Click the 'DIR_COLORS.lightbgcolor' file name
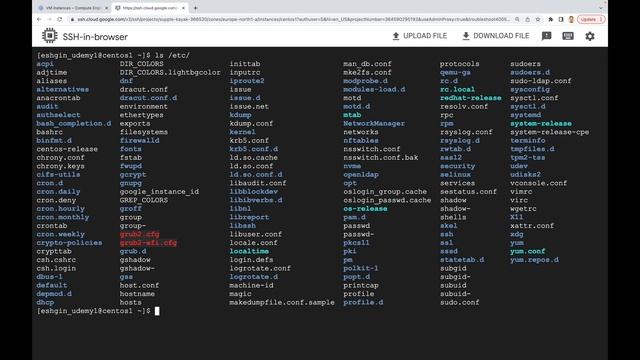Viewport: 640px width, 360px height. [x=170, y=73]
